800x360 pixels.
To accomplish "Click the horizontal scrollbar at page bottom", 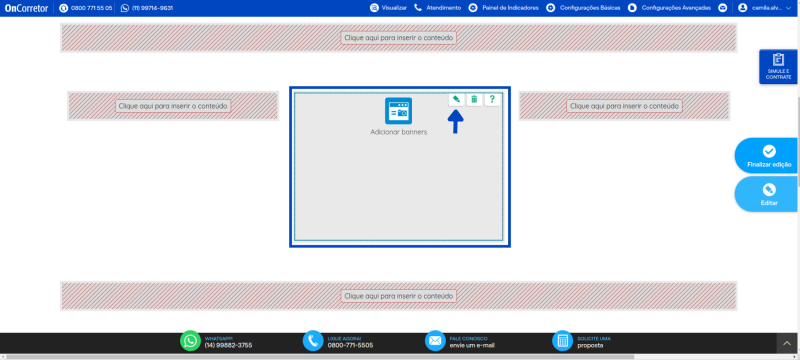I will point(319,357).
